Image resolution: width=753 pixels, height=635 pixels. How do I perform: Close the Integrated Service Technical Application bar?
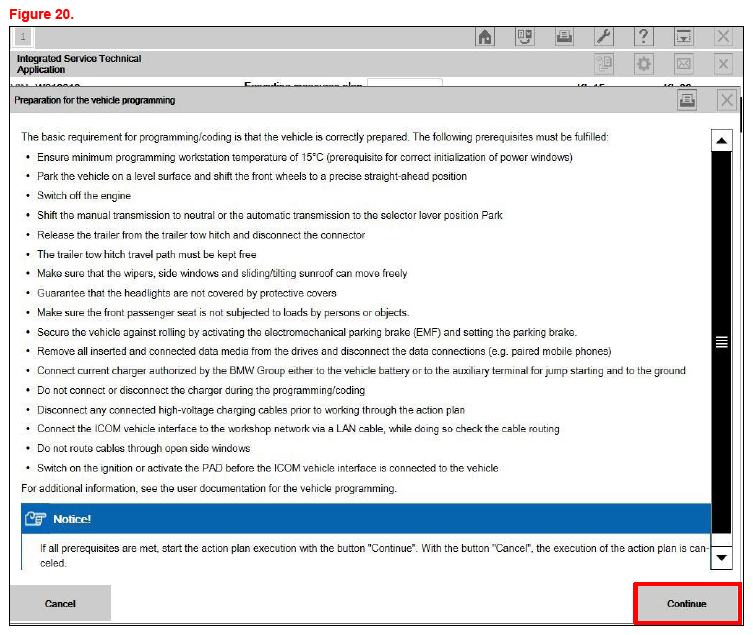724,64
